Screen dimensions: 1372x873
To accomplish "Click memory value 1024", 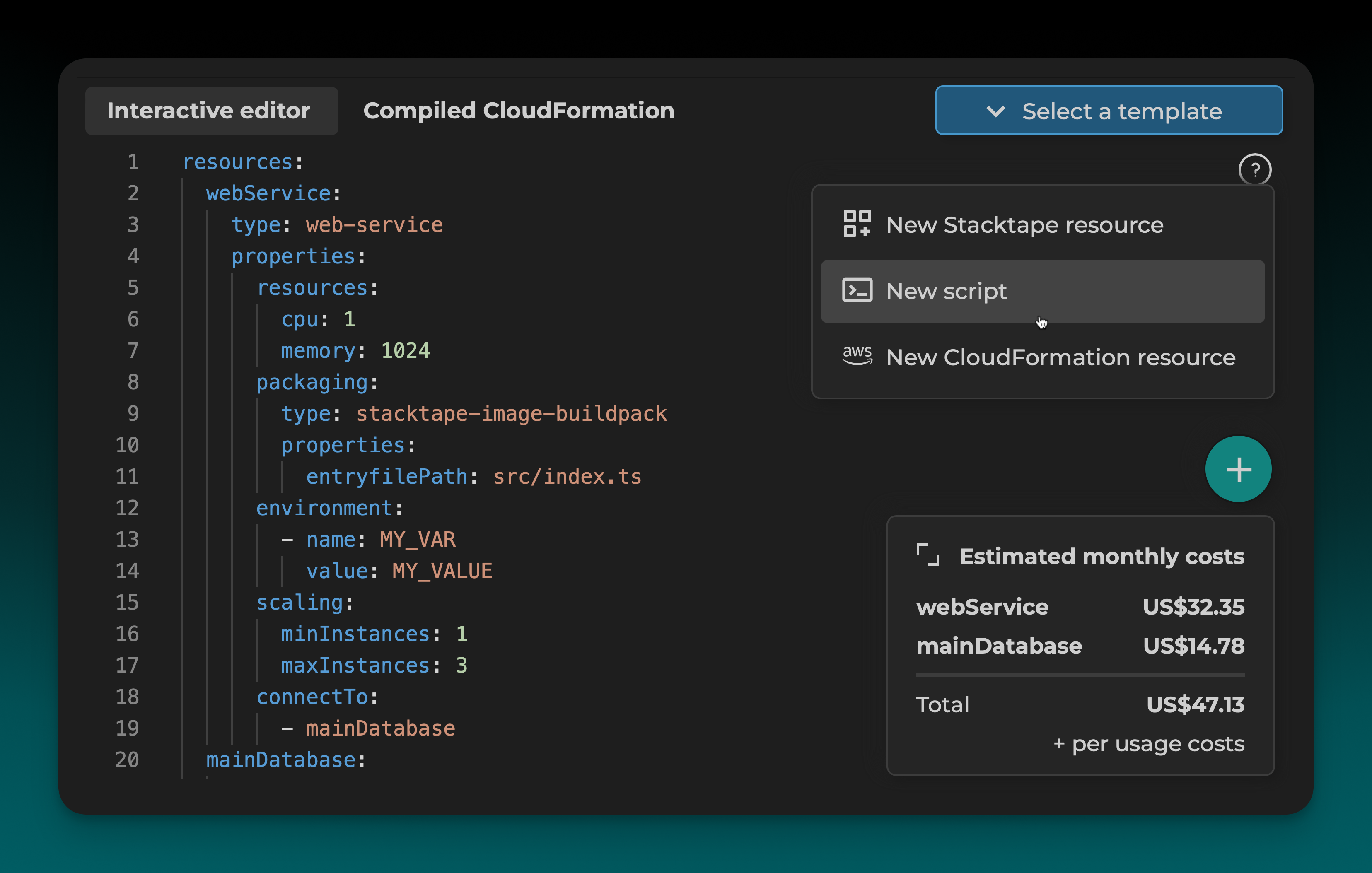I will (405, 351).
